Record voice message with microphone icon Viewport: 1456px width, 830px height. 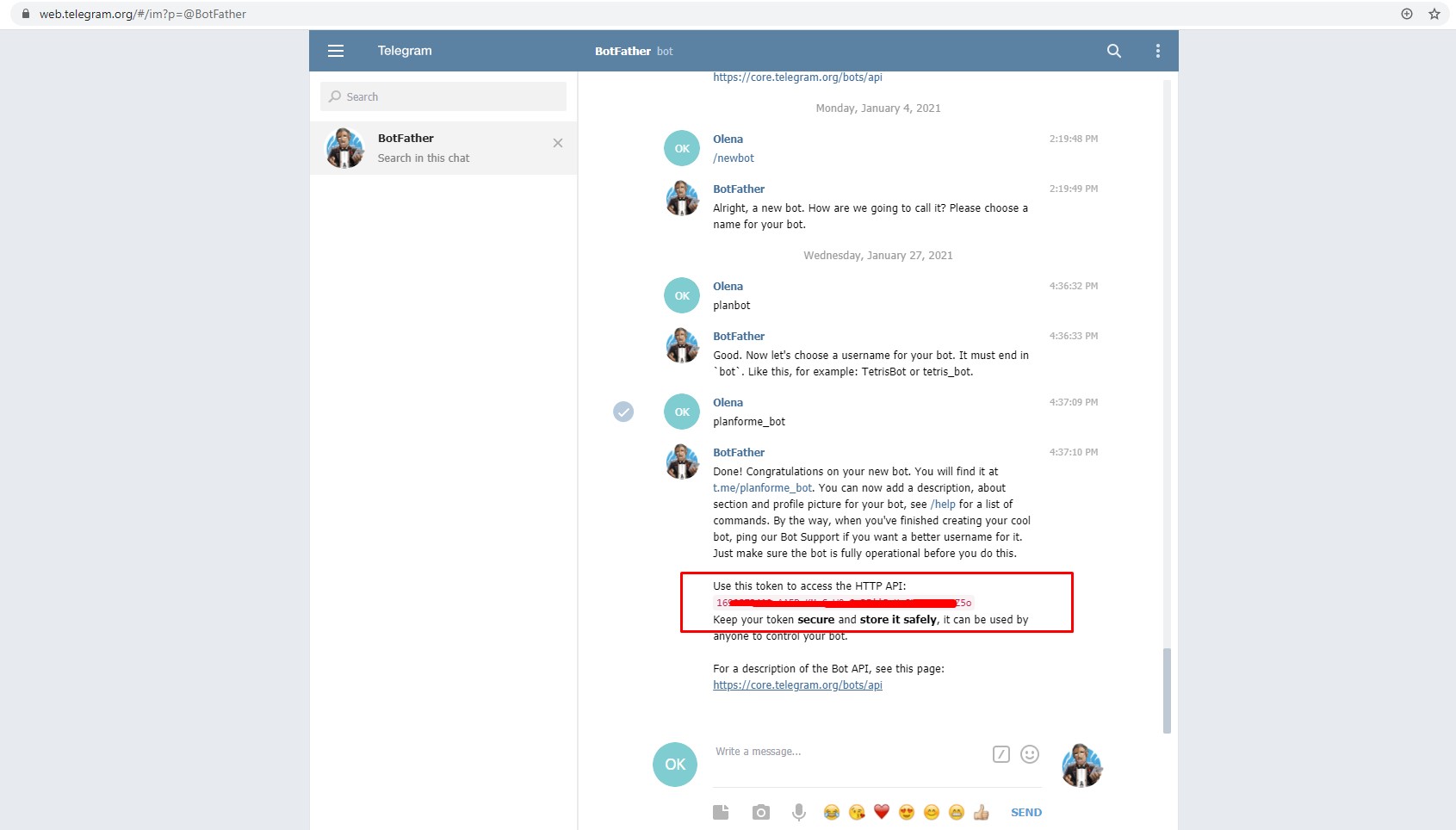[x=799, y=812]
